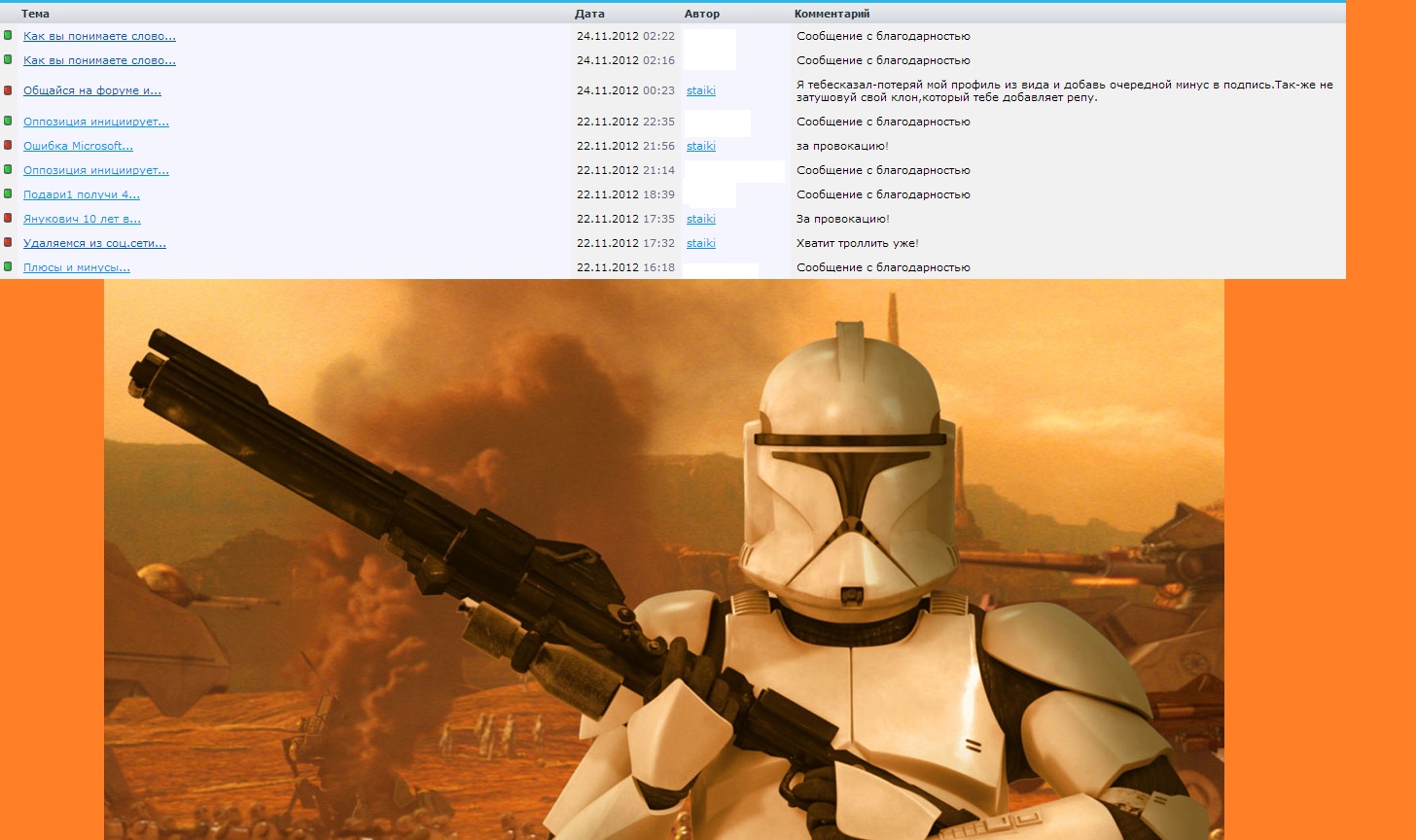The width and height of the screenshot is (1416, 840).
Task: Click 'Сообщение с благодарностью' in the 'Подари1' row
Action: click(x=883, y=194)
